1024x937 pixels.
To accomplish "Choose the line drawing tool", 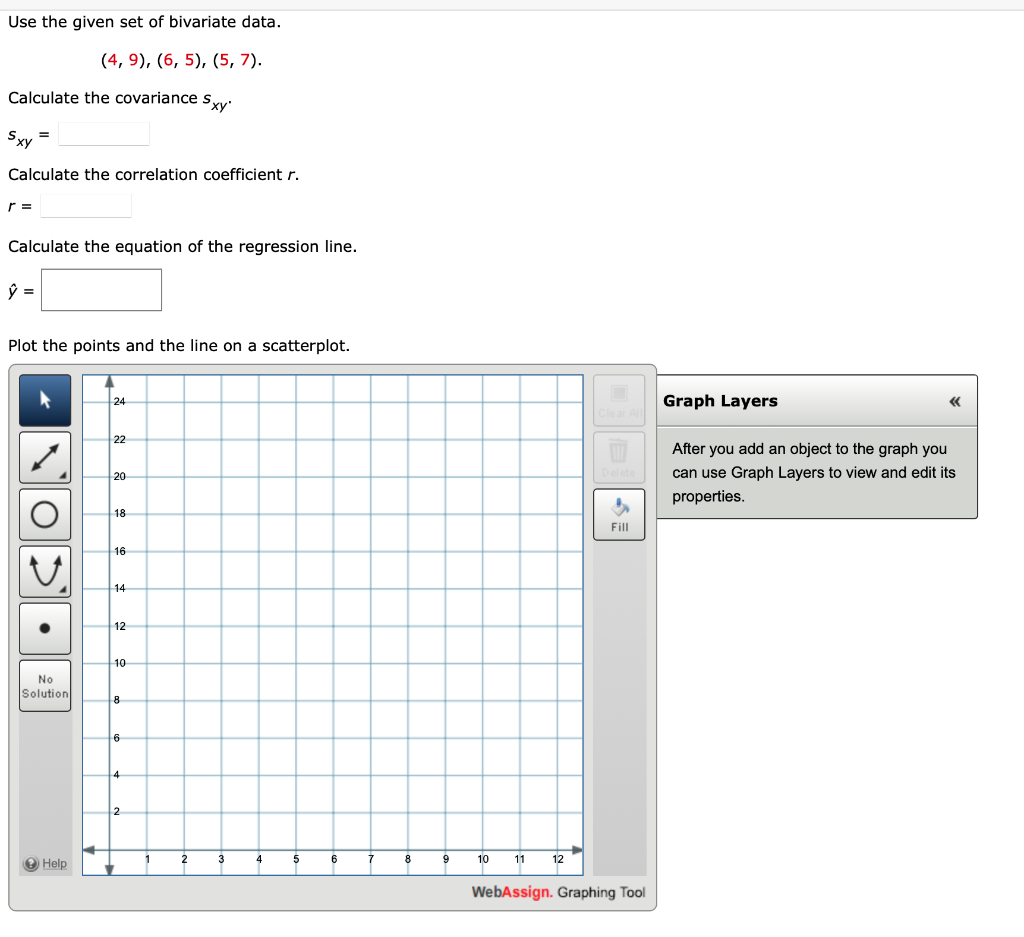I will [45, 457].
